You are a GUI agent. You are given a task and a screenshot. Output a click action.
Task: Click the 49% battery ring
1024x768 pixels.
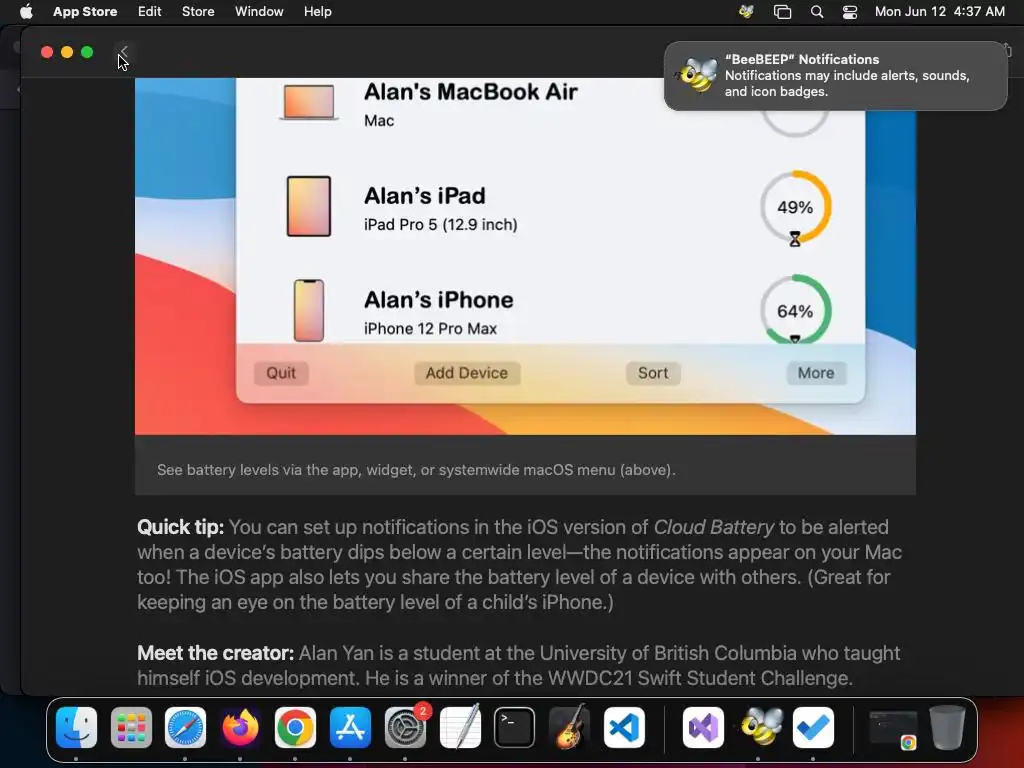795,207
